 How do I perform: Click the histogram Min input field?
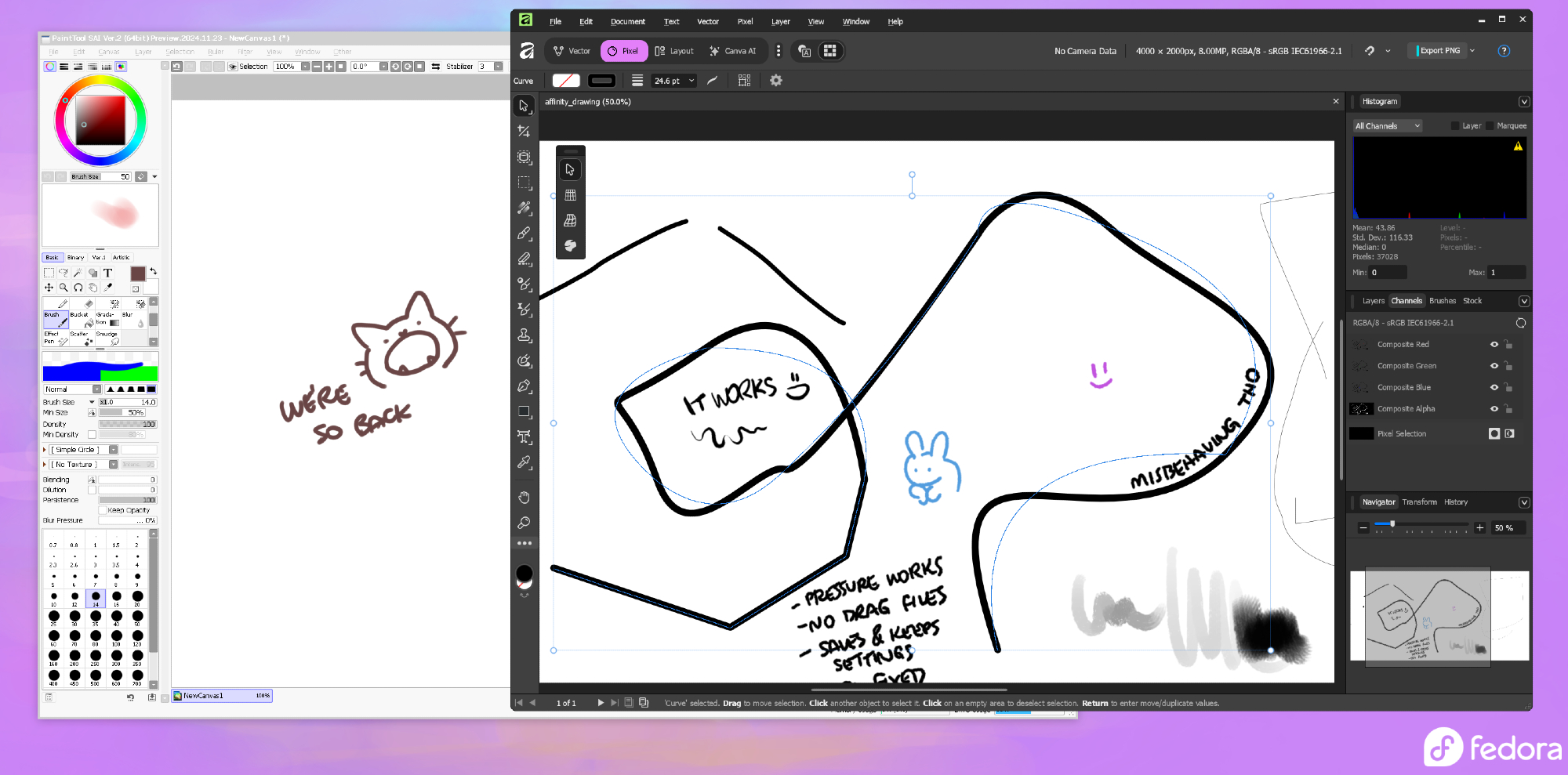point(1387,273)
